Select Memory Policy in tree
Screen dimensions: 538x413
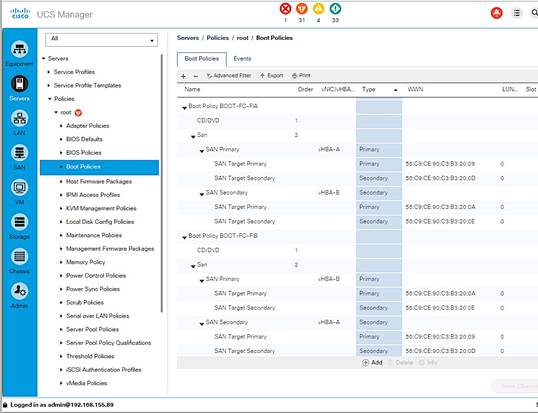(85, 262)
